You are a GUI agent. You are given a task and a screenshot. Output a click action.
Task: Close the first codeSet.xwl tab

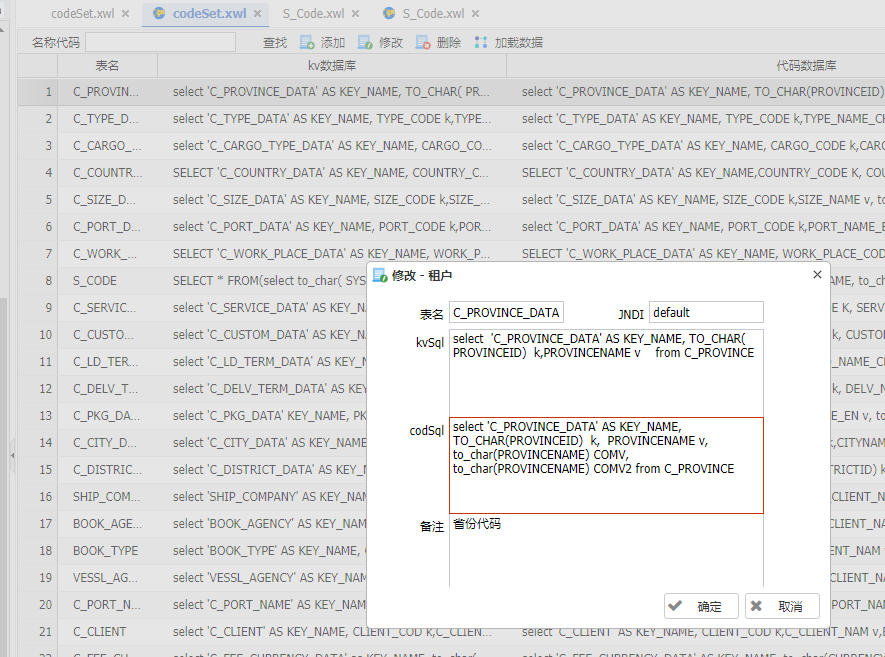pos(125,14)
